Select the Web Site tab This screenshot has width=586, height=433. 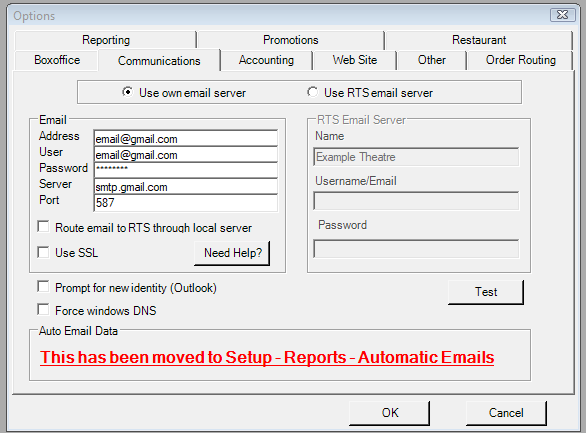click(x=355, y=60)
